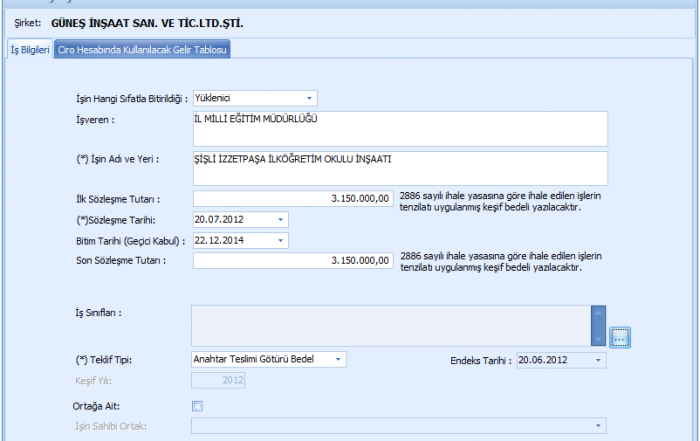Screen dimensions: 700x441
Task: Open the Sözleşme Tarihi date picker
Action: (280, 219)
